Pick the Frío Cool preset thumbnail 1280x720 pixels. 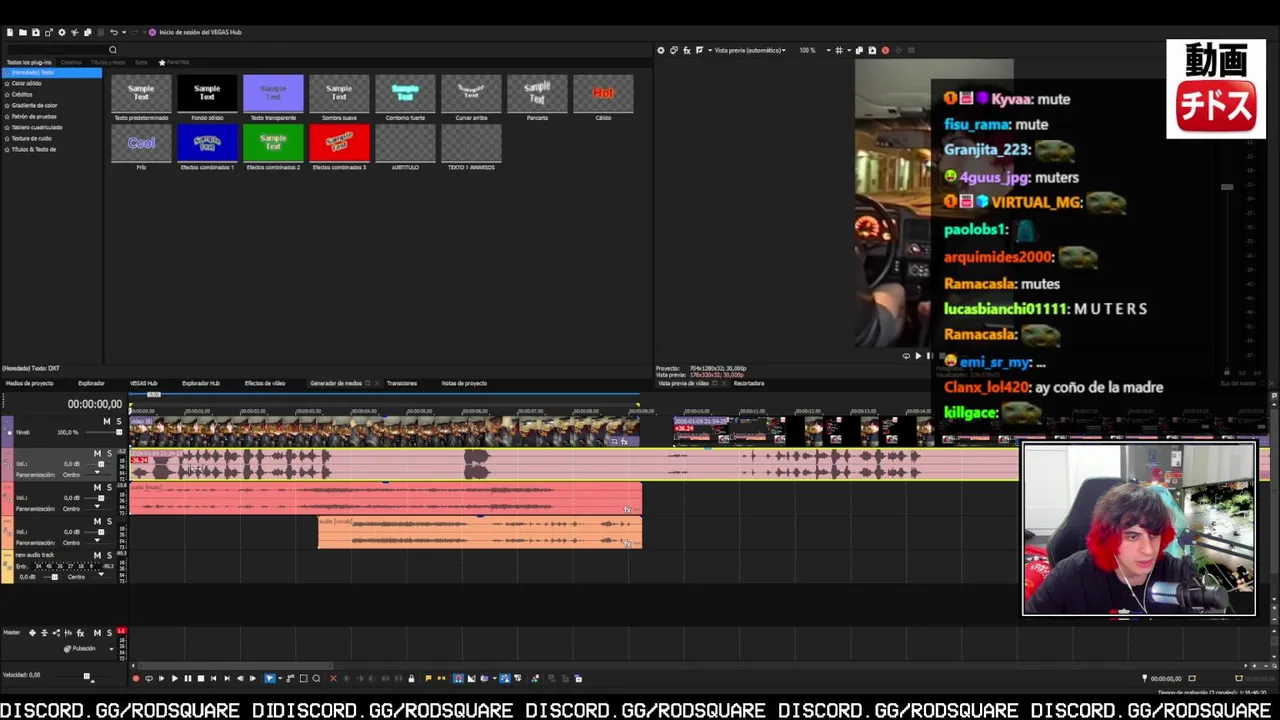click(141, 143)
